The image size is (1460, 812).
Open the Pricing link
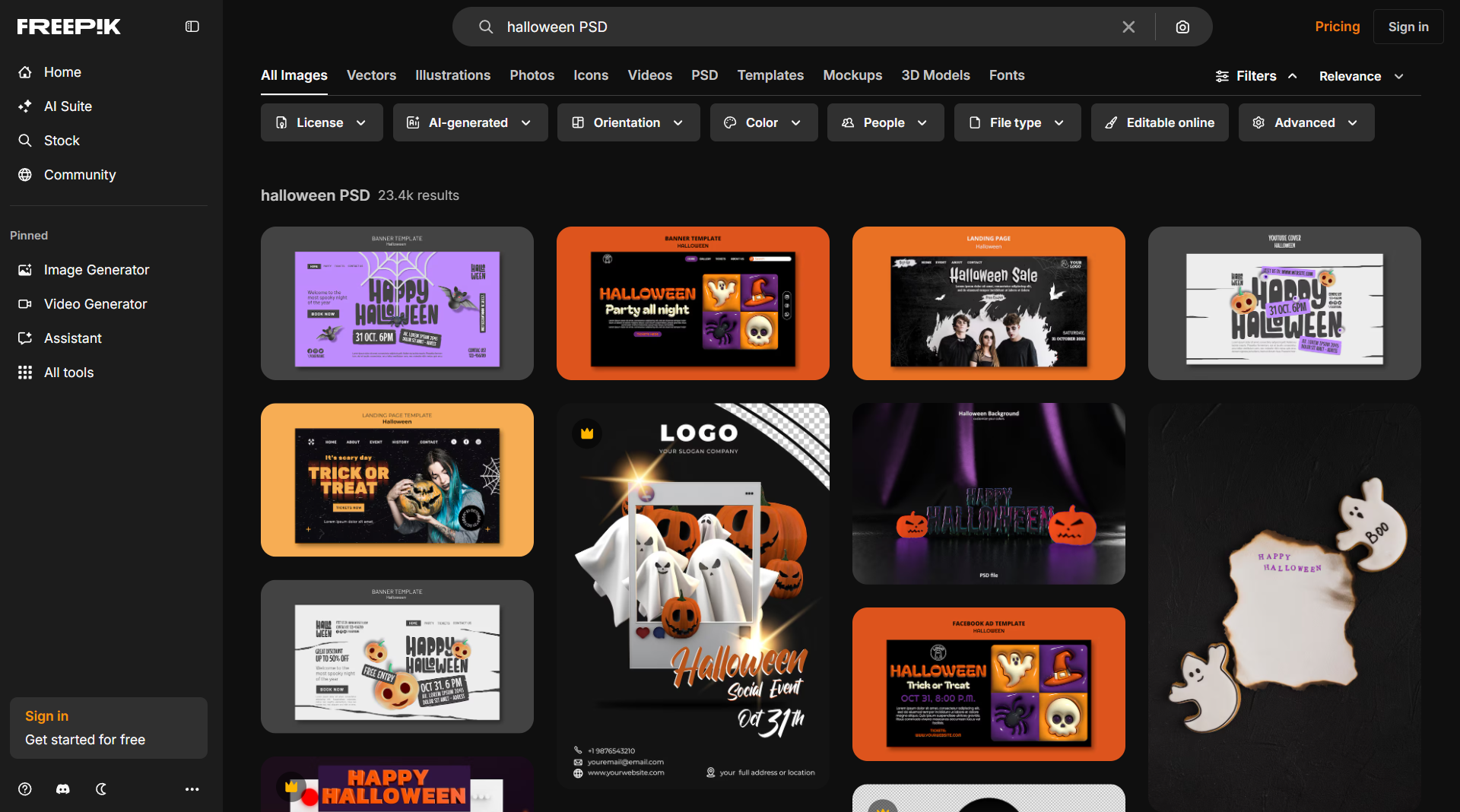coord(1337,27)
